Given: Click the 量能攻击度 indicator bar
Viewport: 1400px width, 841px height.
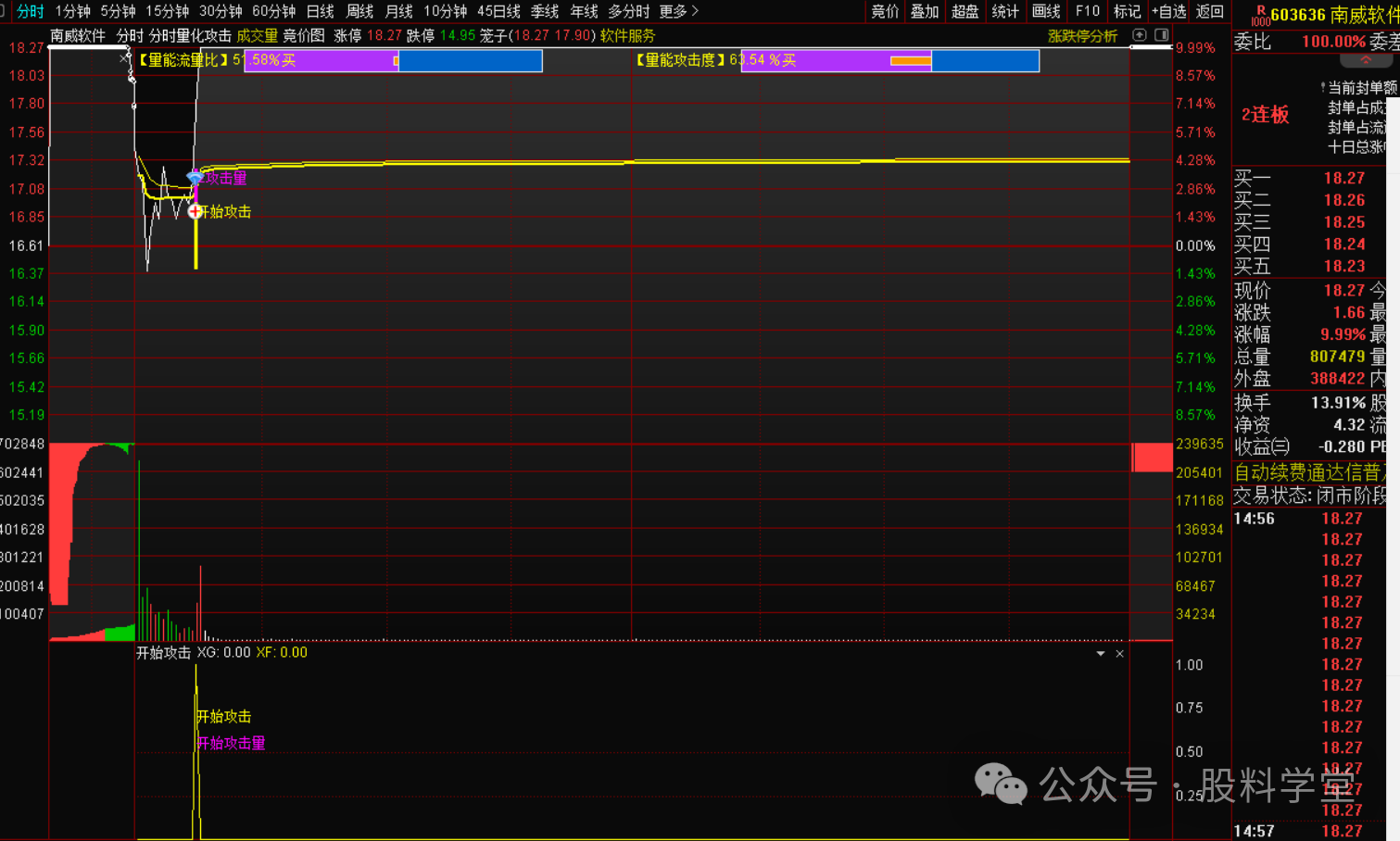Looking at the screenshot, I should [889, 60].
